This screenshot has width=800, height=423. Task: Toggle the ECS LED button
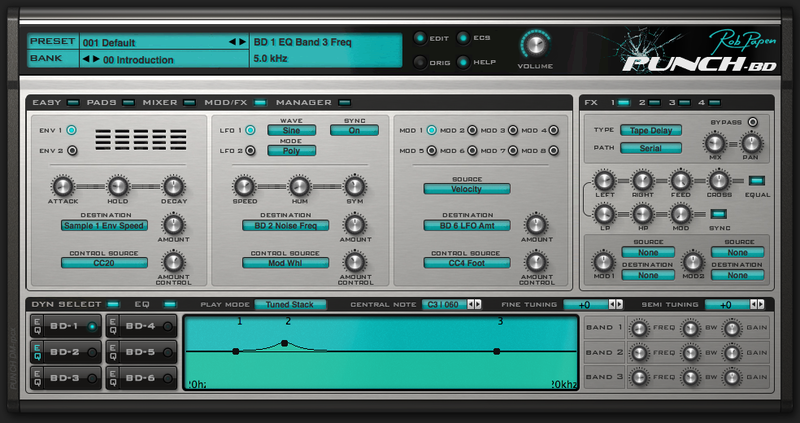click(463, 38)
